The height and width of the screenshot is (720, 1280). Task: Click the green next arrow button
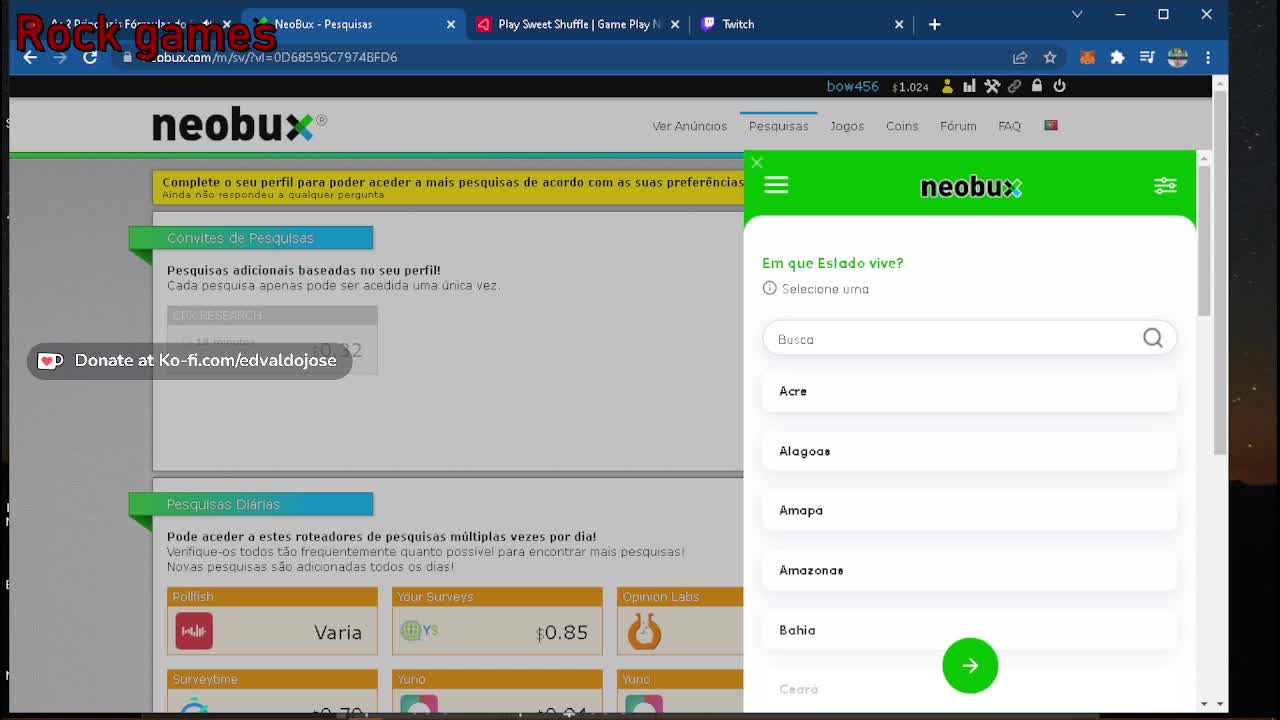pyautogui.click(x=970, y=665)
